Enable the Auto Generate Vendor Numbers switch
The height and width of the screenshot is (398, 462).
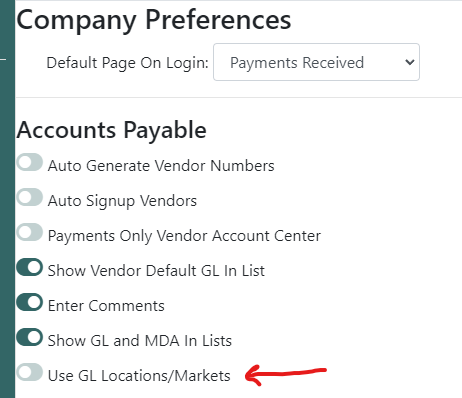pyautogui.click(x=30, y=162)
